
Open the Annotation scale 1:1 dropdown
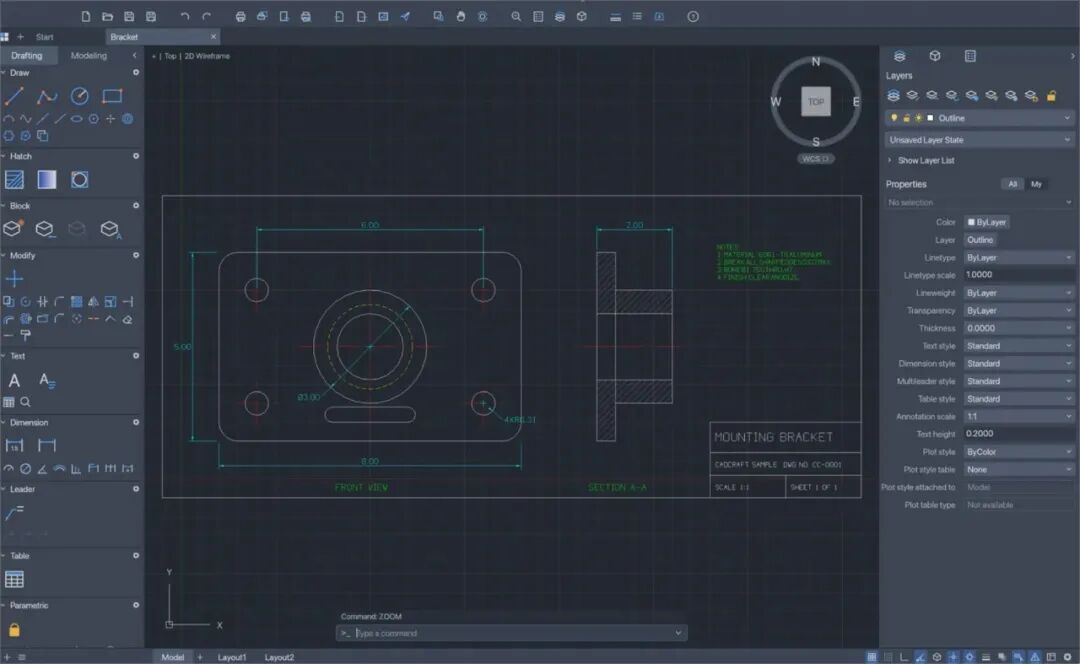click(x=1019, y=417)
